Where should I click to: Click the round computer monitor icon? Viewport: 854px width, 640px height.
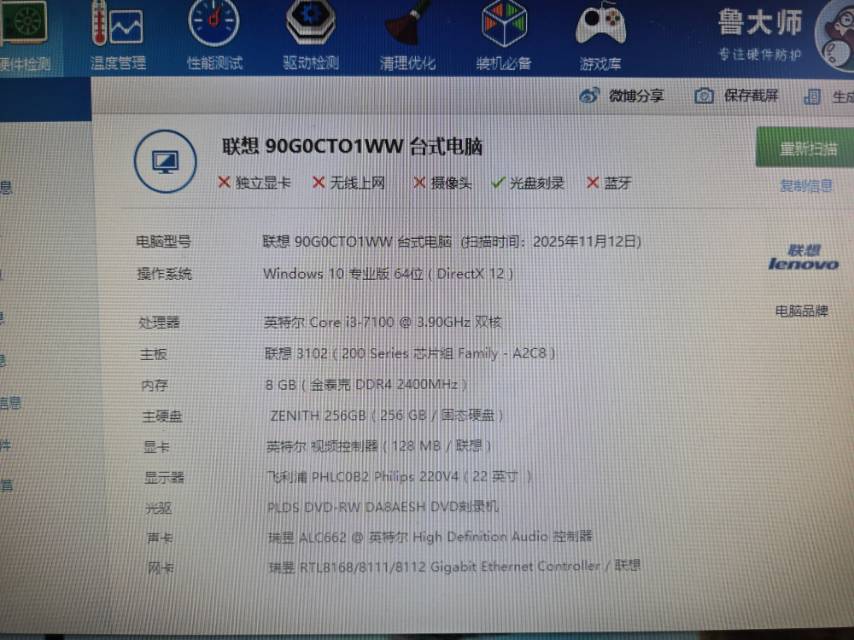[163, 160]
